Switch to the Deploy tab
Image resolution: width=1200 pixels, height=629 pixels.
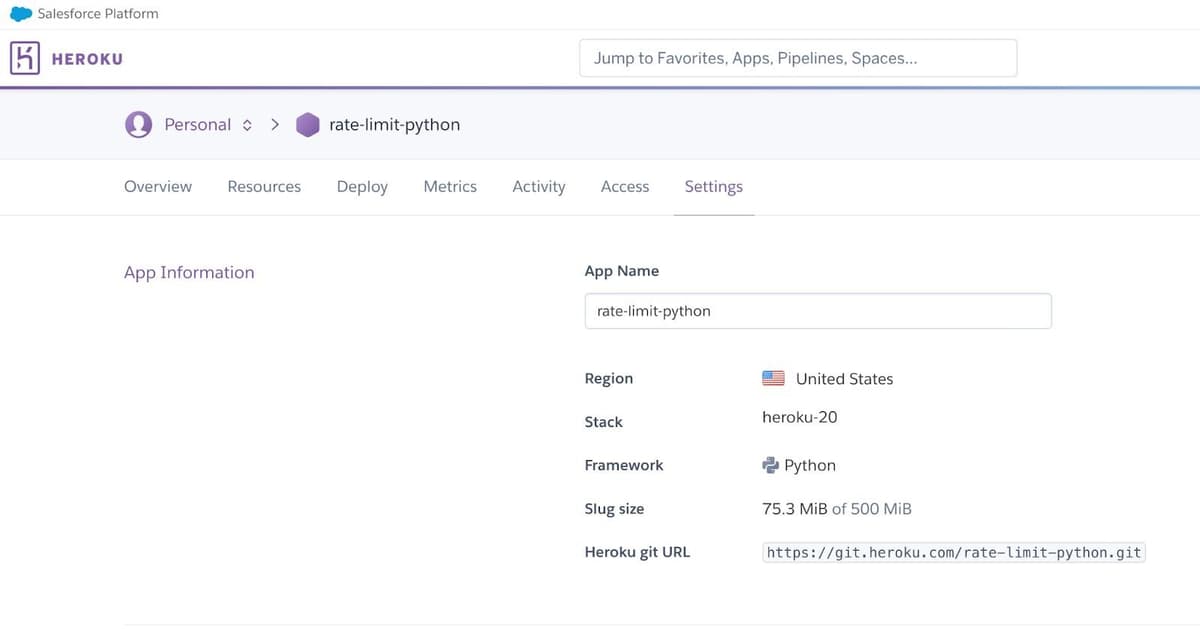click(361, 187)
